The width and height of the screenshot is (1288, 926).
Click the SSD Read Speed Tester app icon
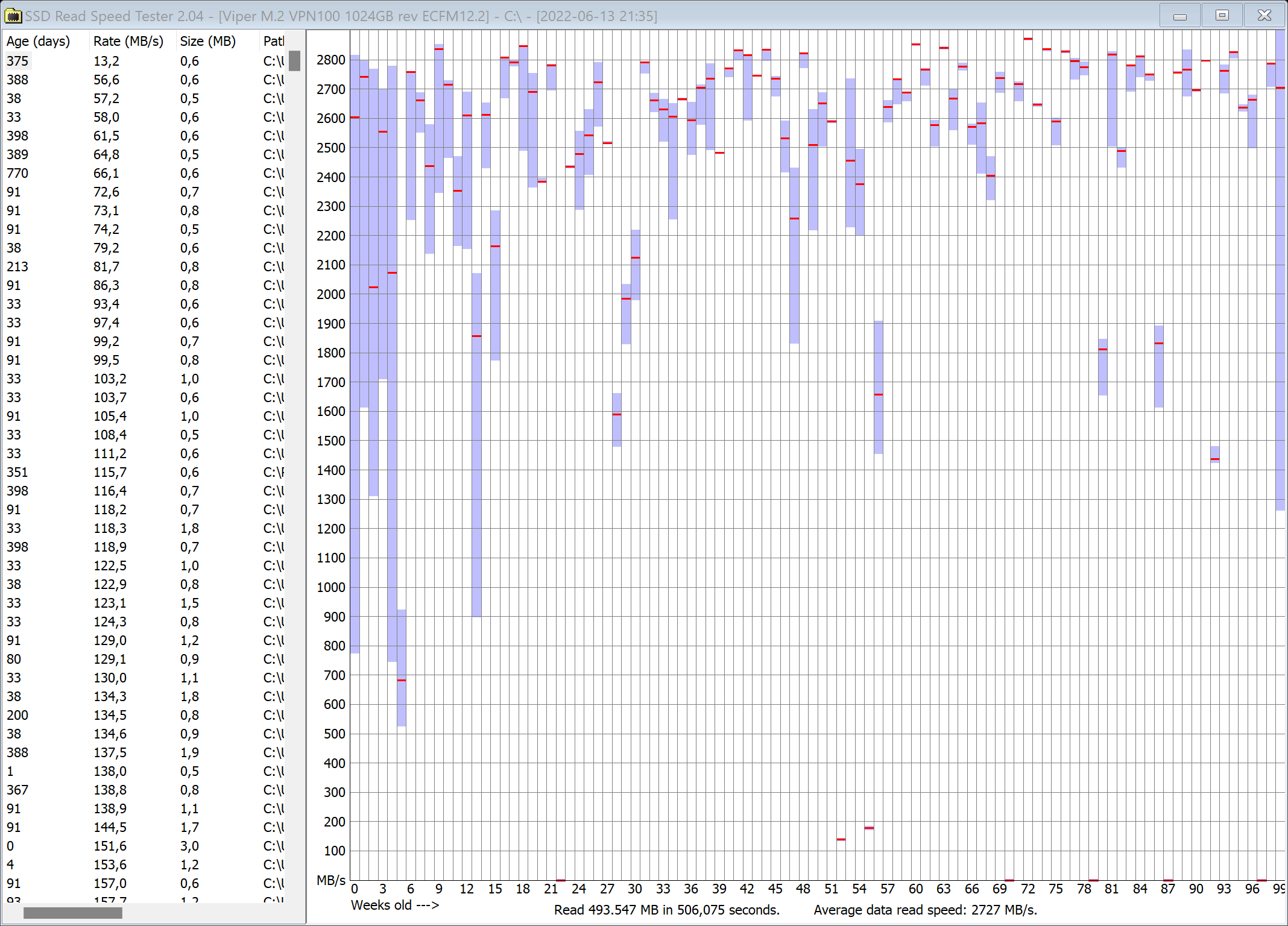click(13, 16)
